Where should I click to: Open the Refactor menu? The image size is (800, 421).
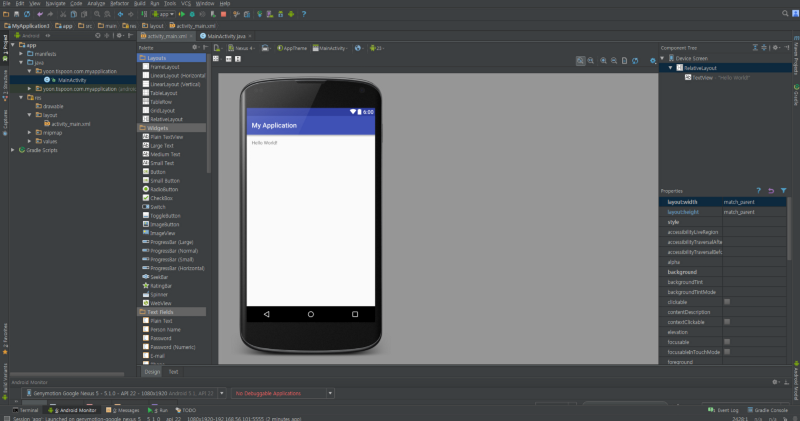(119, 4)
